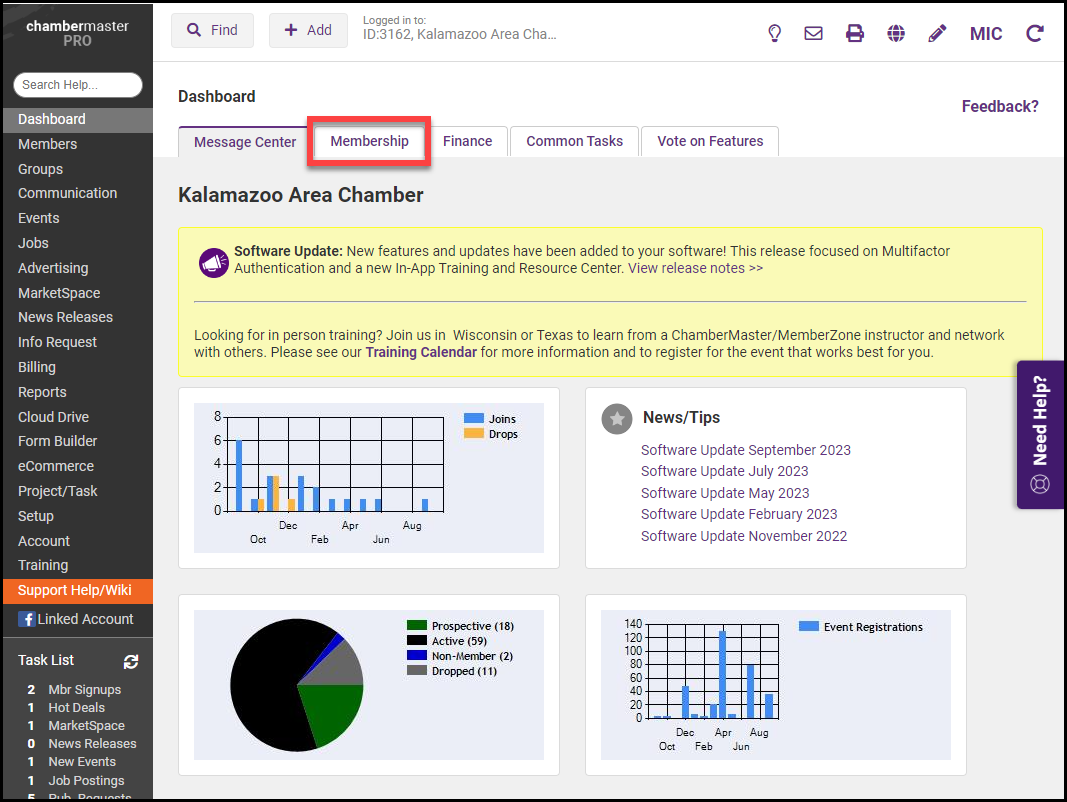Image resolution: width=1067 pixels, height=802 pixels.
Task: Click the Joins legend color swatch
Action: point(473,419)
